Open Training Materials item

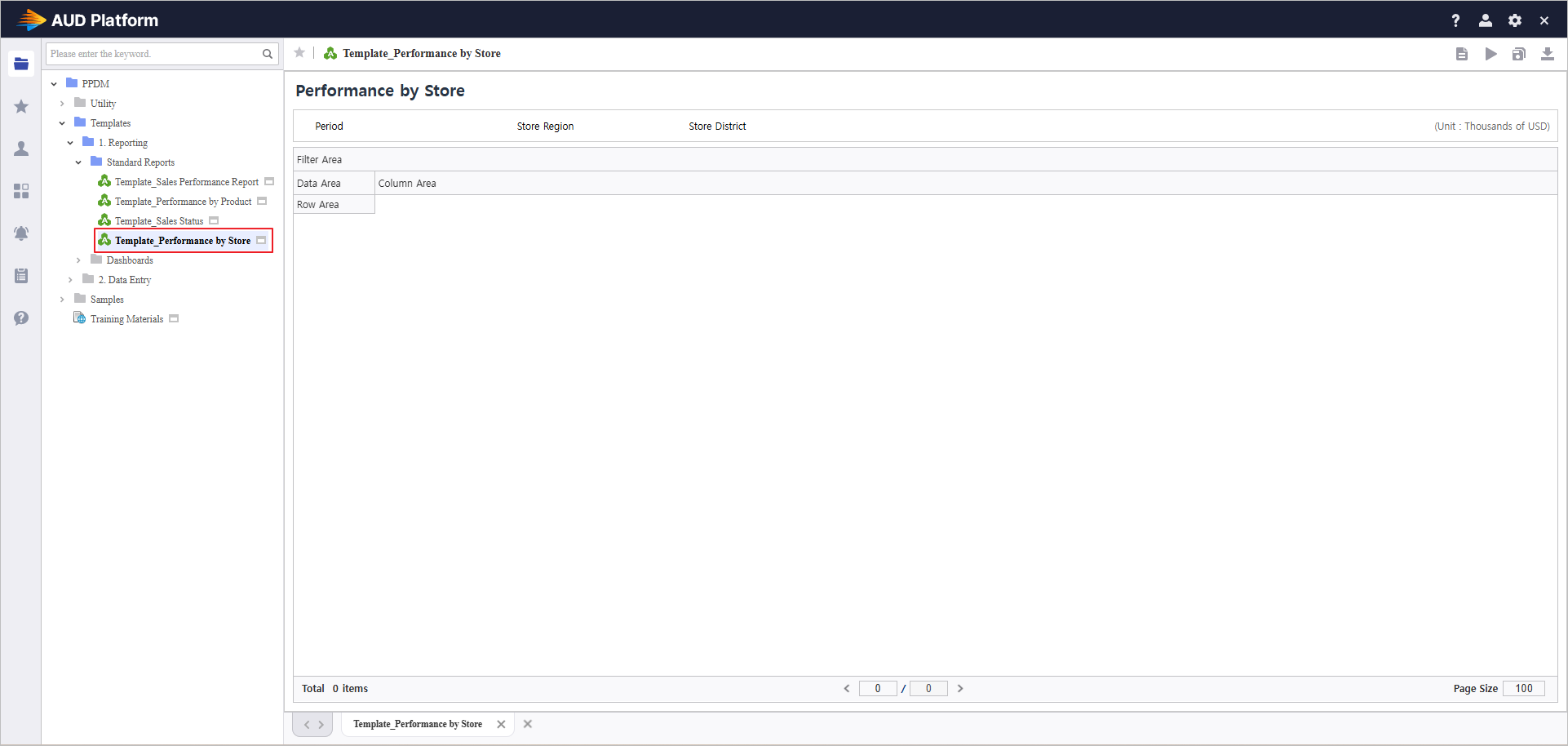[126, 319]
